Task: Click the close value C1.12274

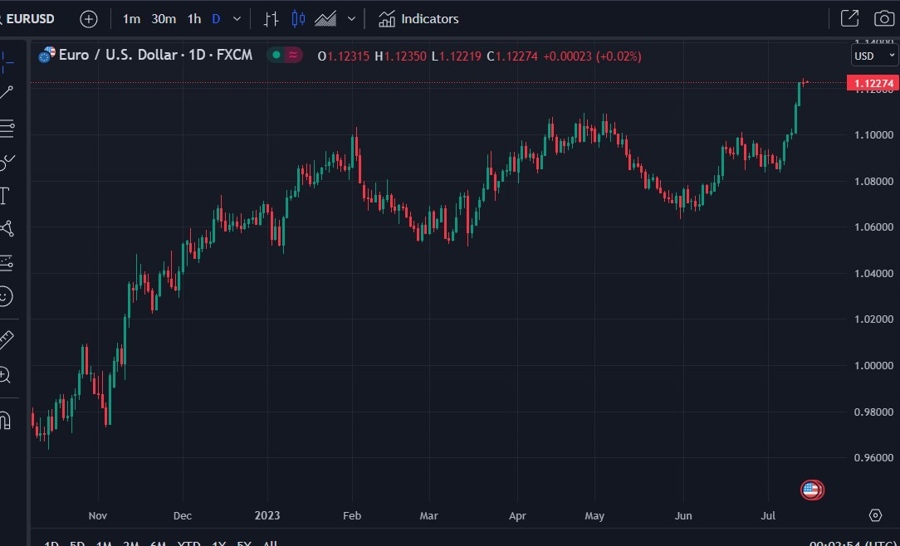Action: click(x=512, y=56)
